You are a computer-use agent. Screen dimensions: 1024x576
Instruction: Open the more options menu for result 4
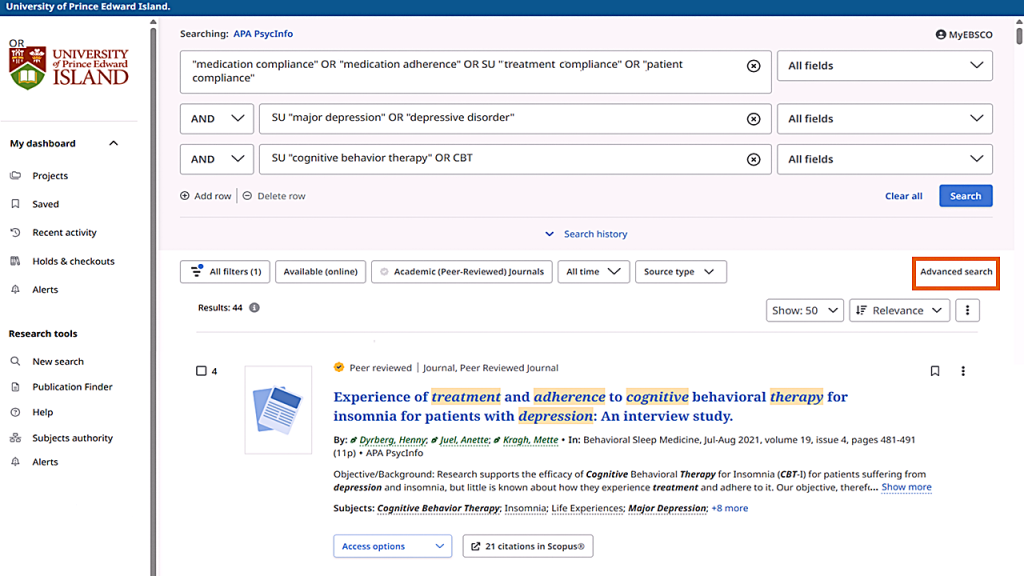[963, 371]
